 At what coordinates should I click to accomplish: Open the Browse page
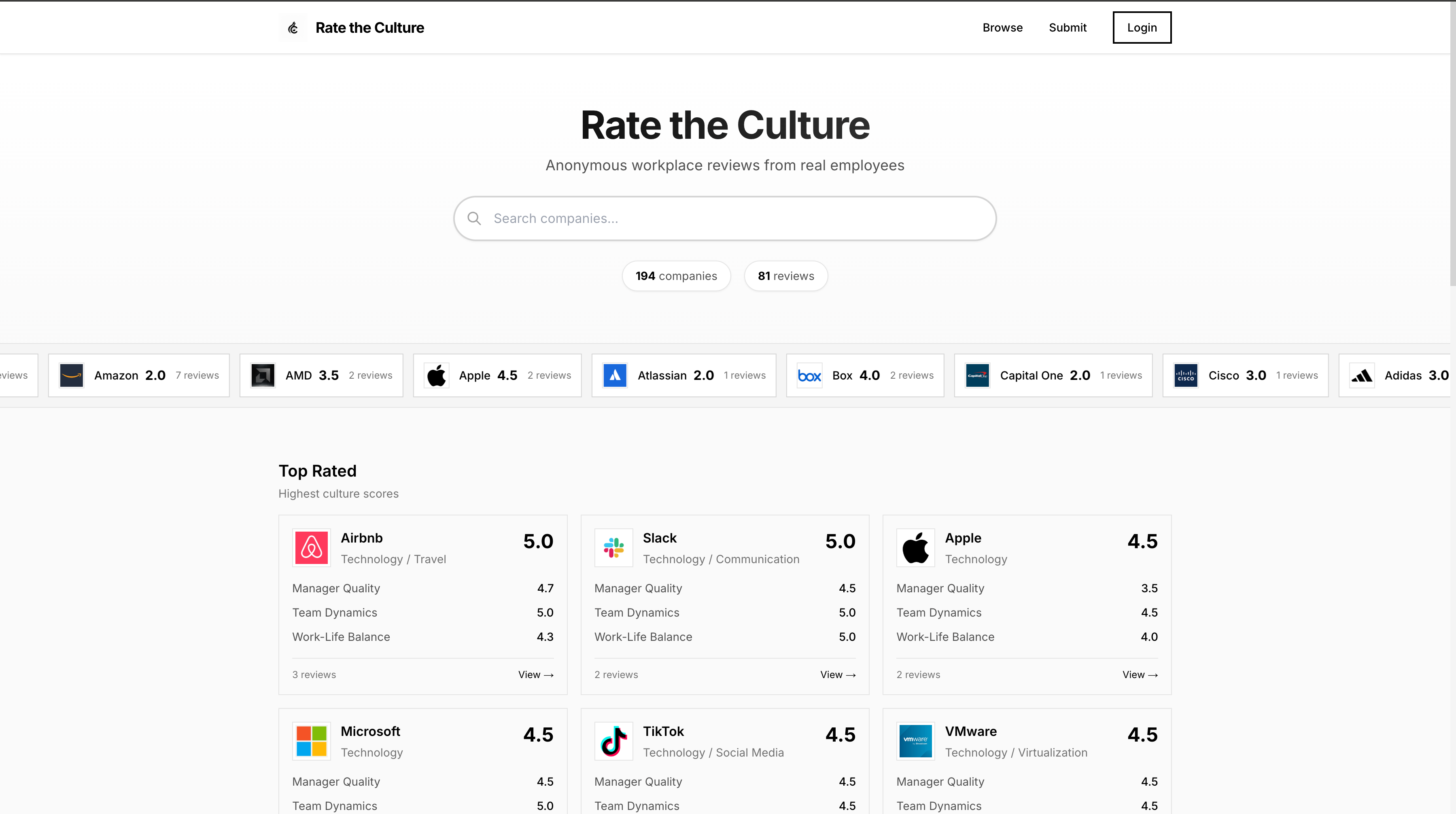click(1002, 28)
